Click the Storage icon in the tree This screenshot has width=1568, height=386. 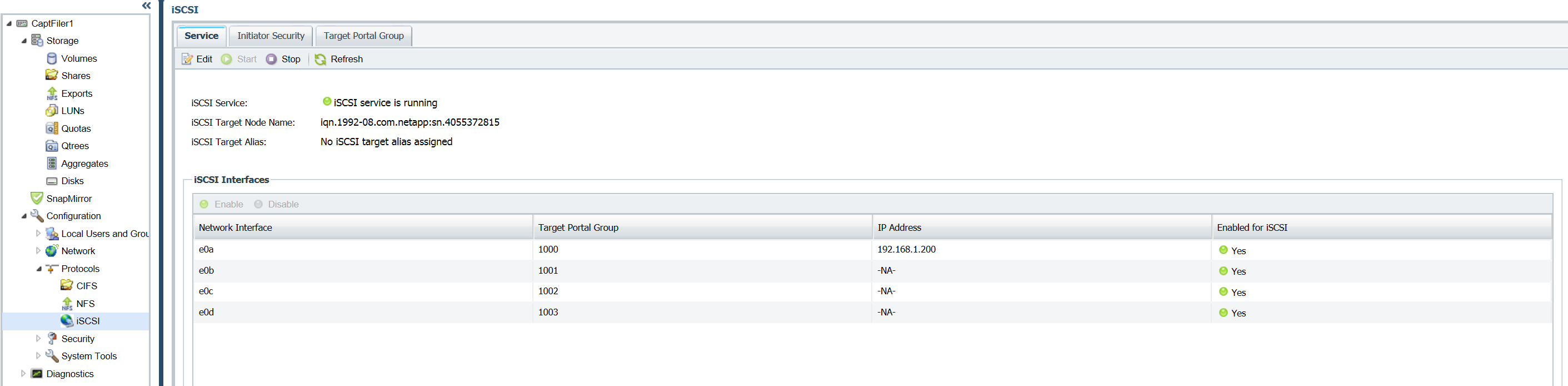37,40
